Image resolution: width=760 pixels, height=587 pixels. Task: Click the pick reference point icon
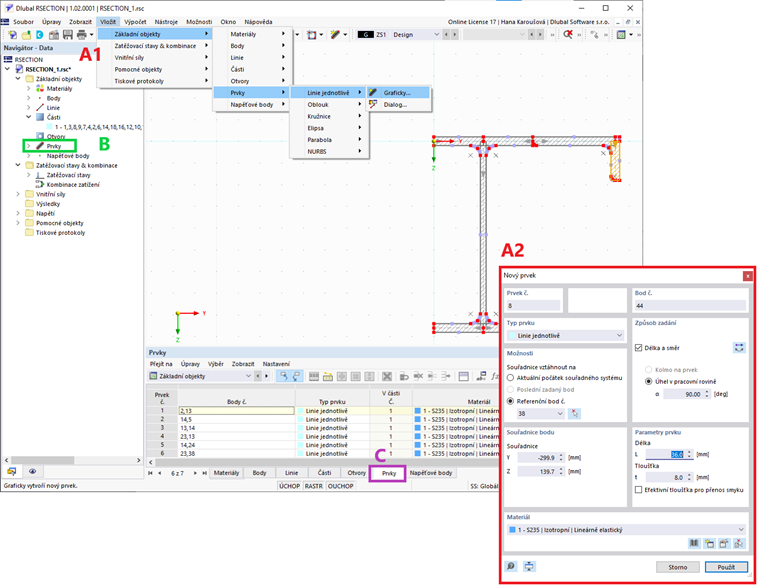pyautogui.click(x=574, y=413)
